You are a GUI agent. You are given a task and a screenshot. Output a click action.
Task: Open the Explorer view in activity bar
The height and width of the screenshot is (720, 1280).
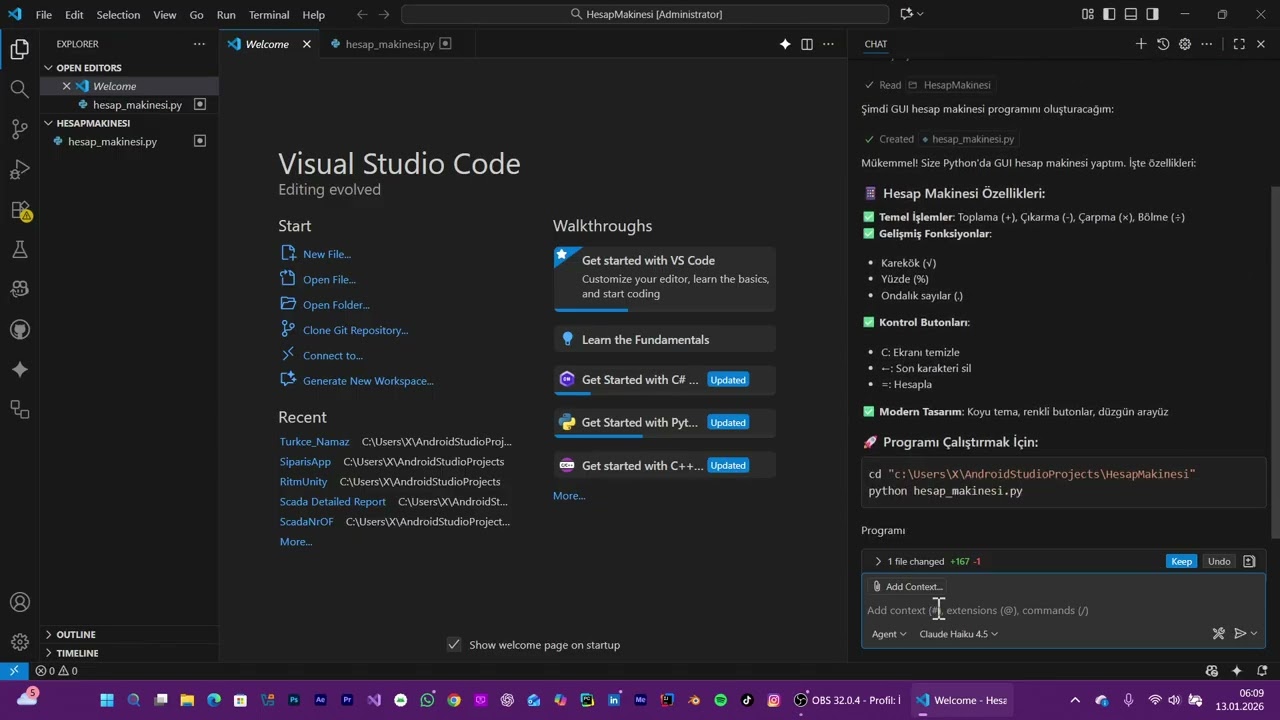[x=19, y=49]
